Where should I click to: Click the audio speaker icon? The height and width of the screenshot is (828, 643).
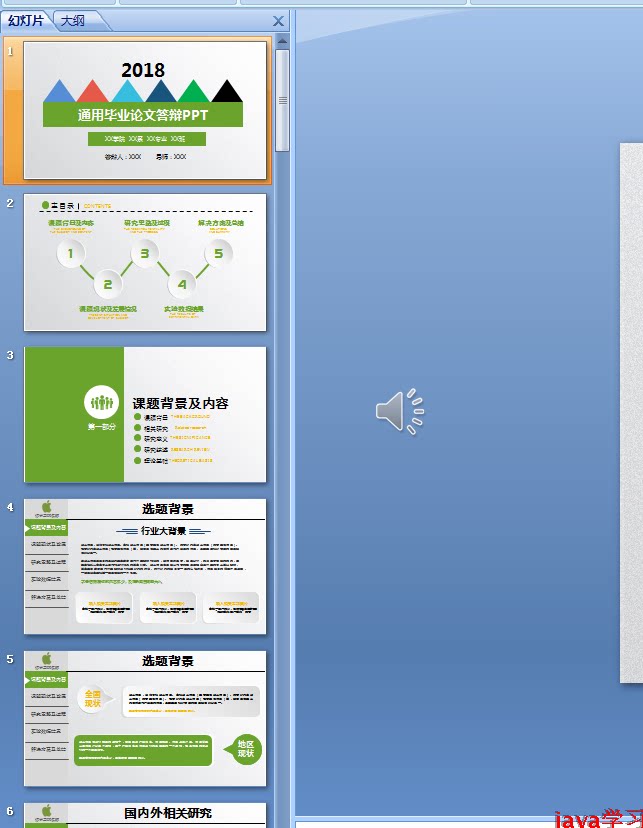400,411
